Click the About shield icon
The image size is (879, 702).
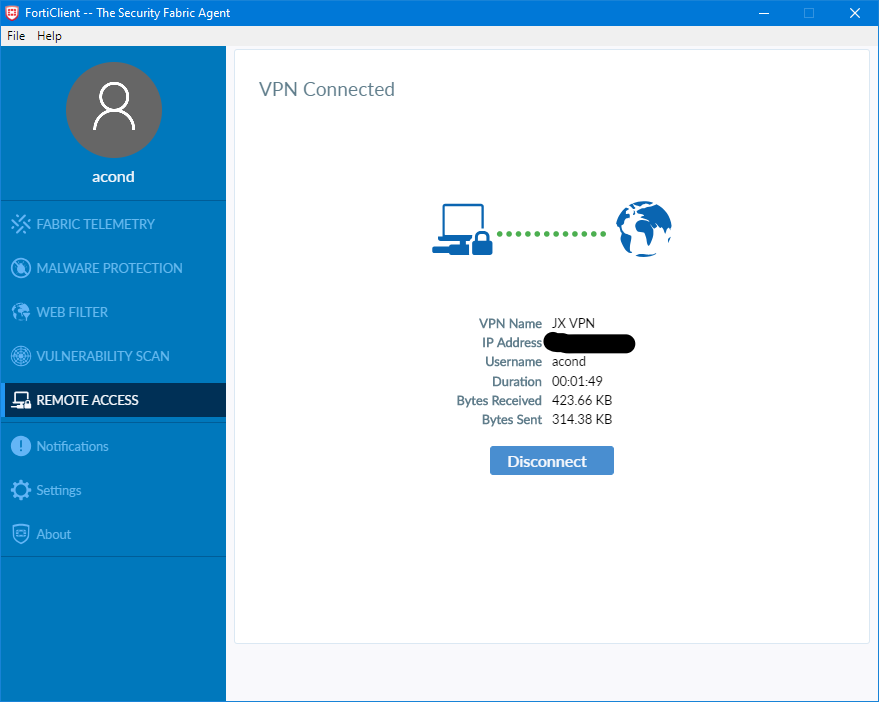(x=21, y=534)
